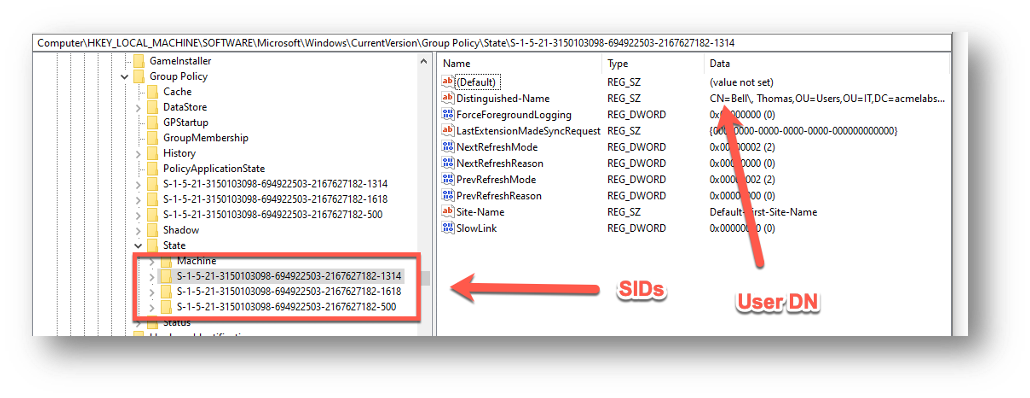Expand the Machine subkey under State

tap(152, 261)
